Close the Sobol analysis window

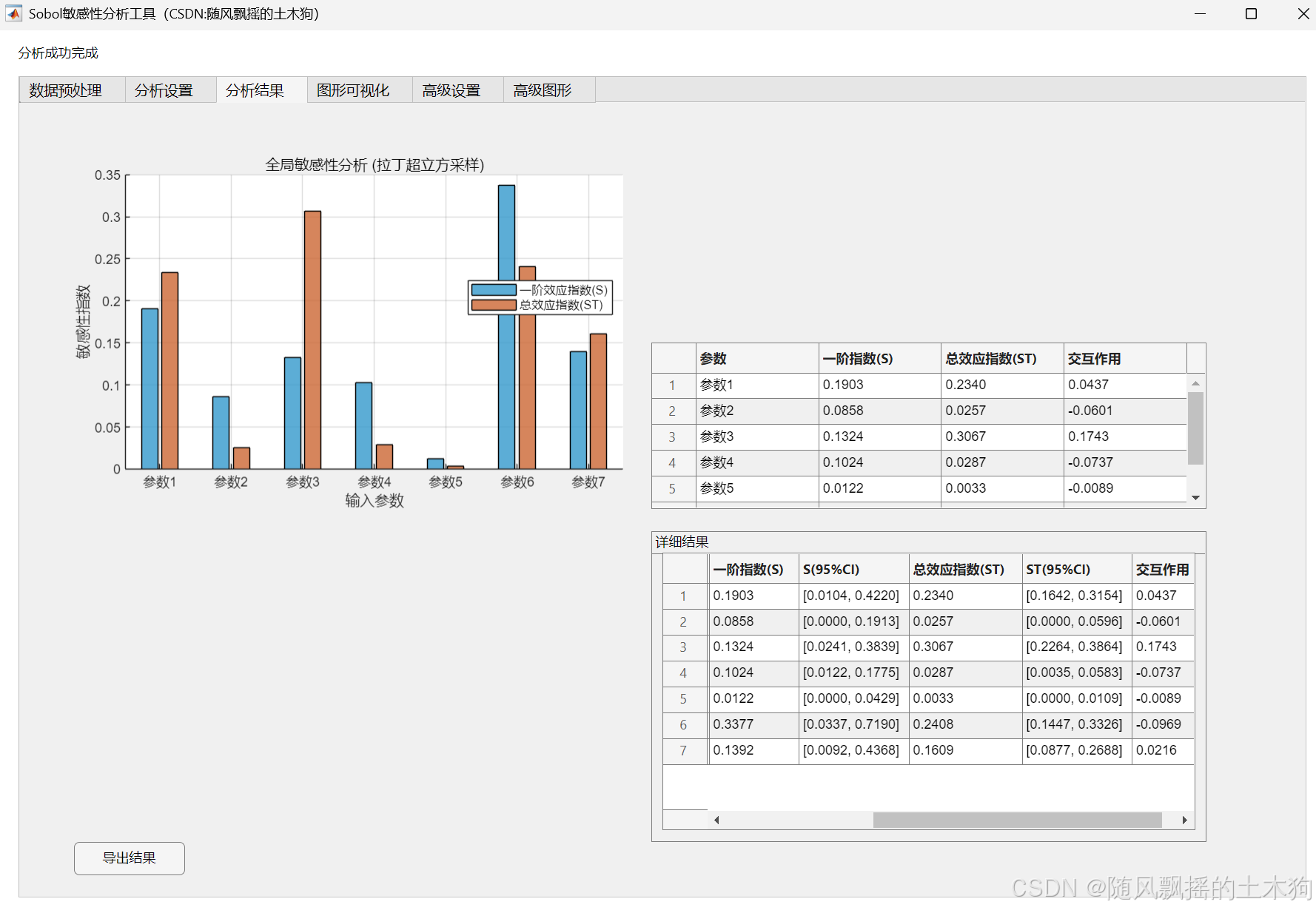pyautogui.click(x=1303, y=14)
